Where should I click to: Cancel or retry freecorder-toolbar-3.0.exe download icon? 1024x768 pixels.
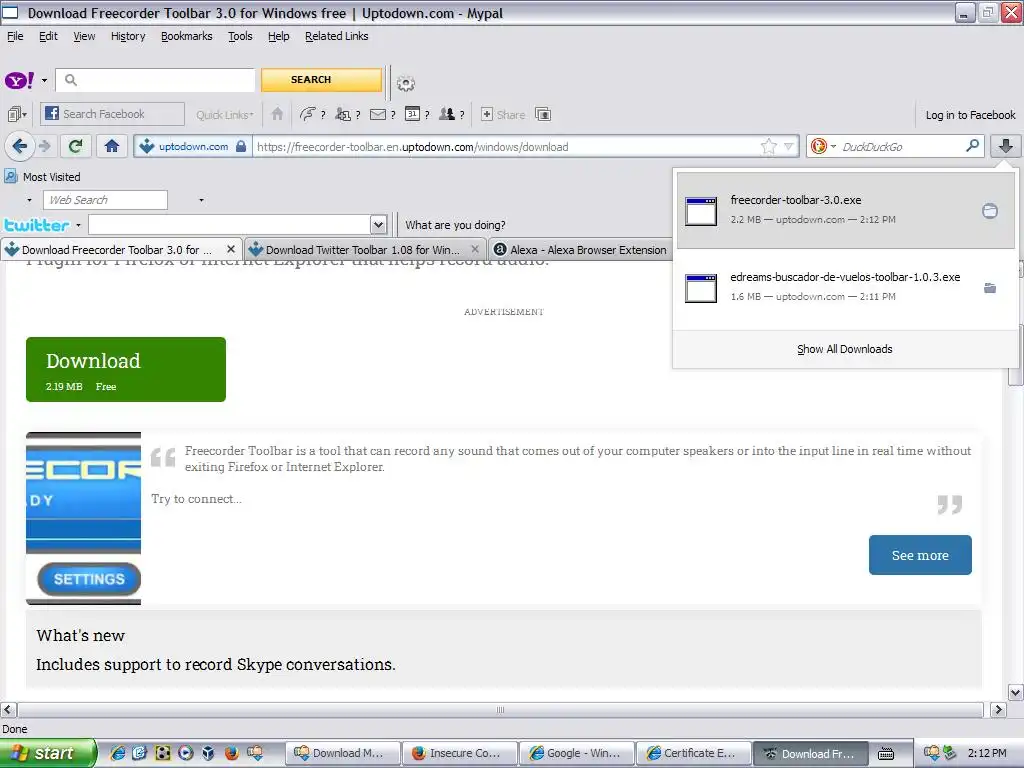pyautogui.click(x=990, y=210)
